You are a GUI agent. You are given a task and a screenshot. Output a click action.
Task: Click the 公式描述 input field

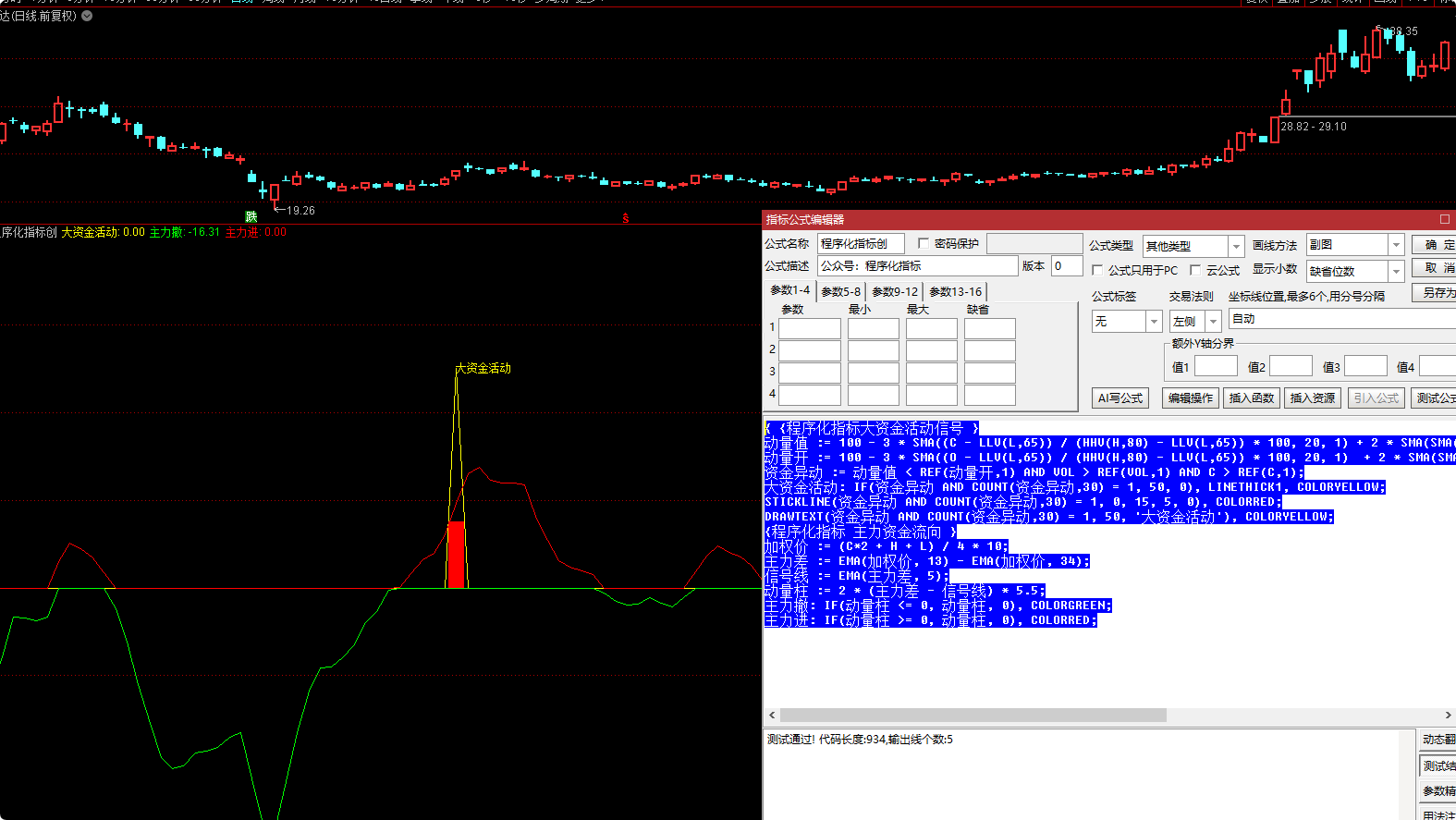(x=917, y=266)
